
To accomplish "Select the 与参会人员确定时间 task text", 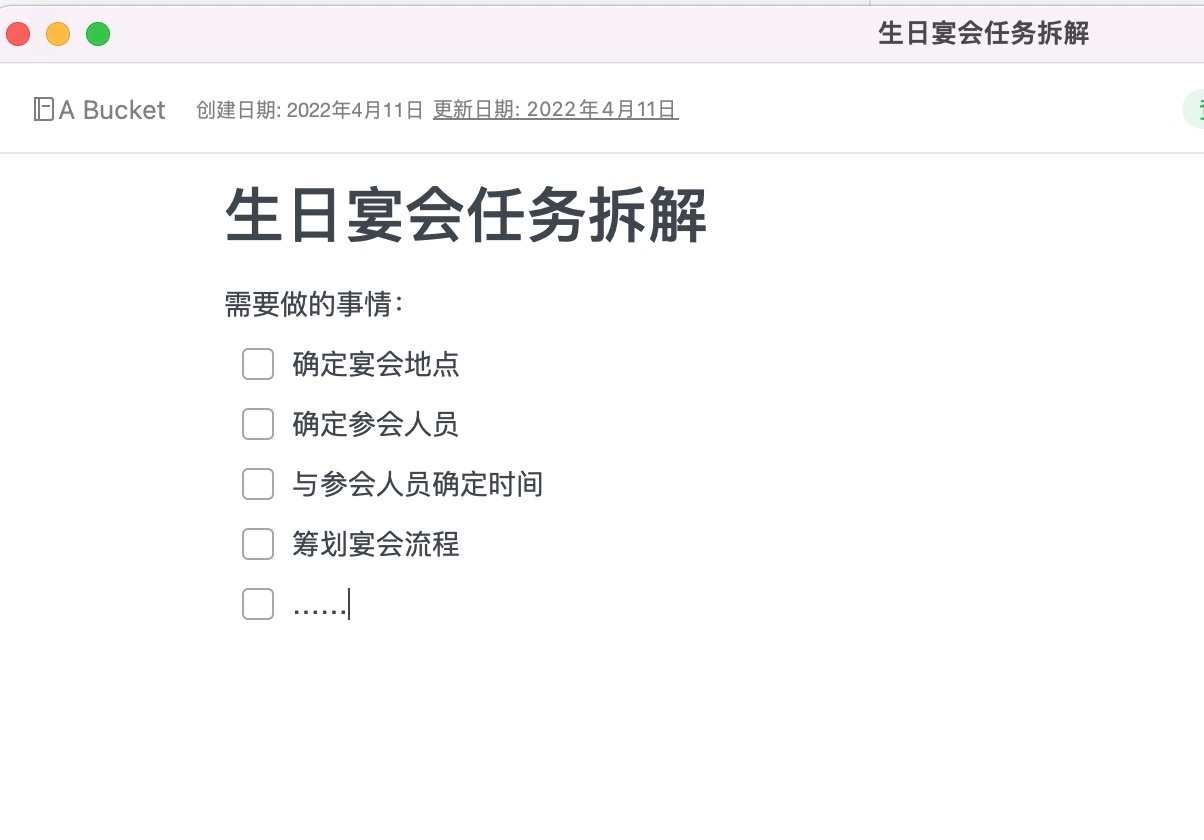I will point(418,484).
